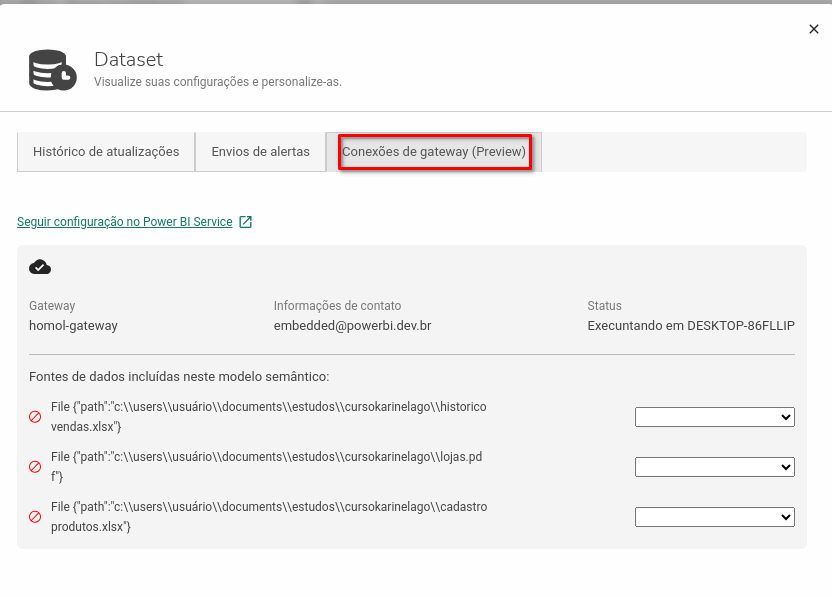Click the blocked icon next to cadastro produtos.xlsx
This screenshot has width=832, height=597.
point(35,517)
